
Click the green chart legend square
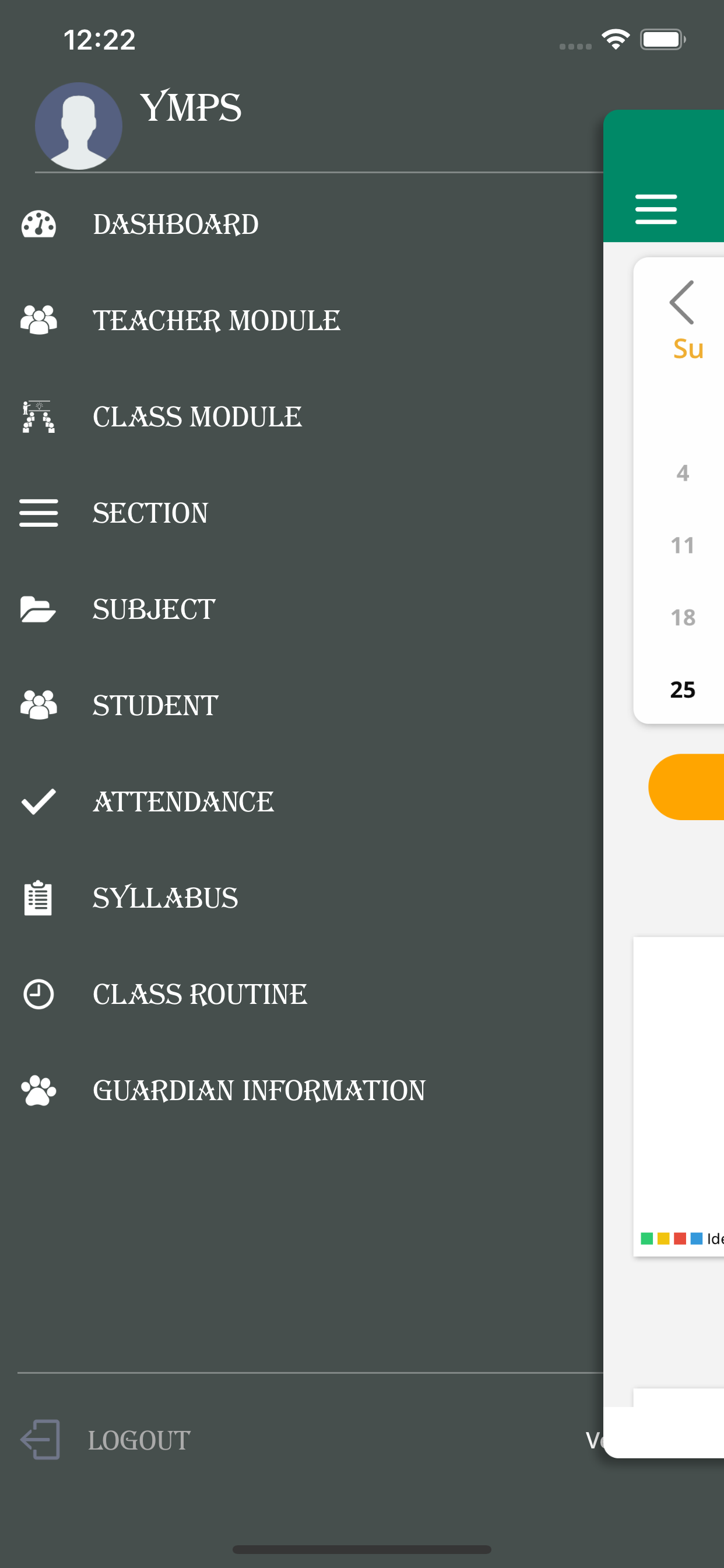[646, 1238]
